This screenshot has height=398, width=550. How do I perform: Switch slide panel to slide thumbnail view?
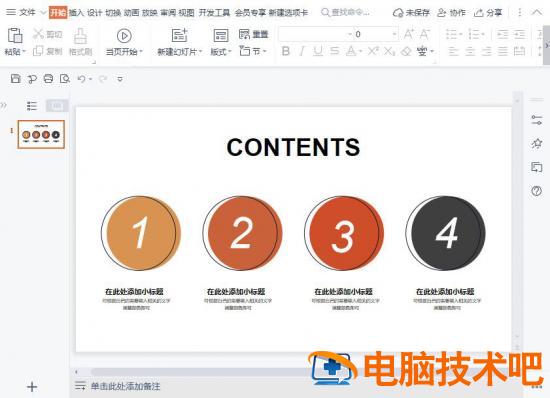pyautogui.click(x=56, y=106)
